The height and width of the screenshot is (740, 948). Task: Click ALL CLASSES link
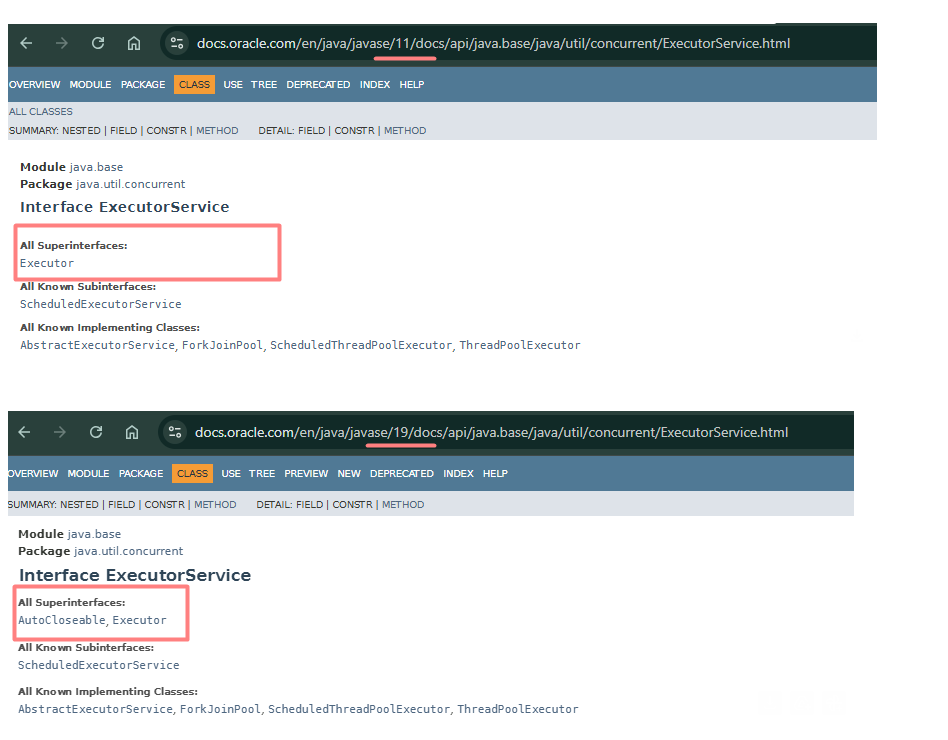(41, 112)
